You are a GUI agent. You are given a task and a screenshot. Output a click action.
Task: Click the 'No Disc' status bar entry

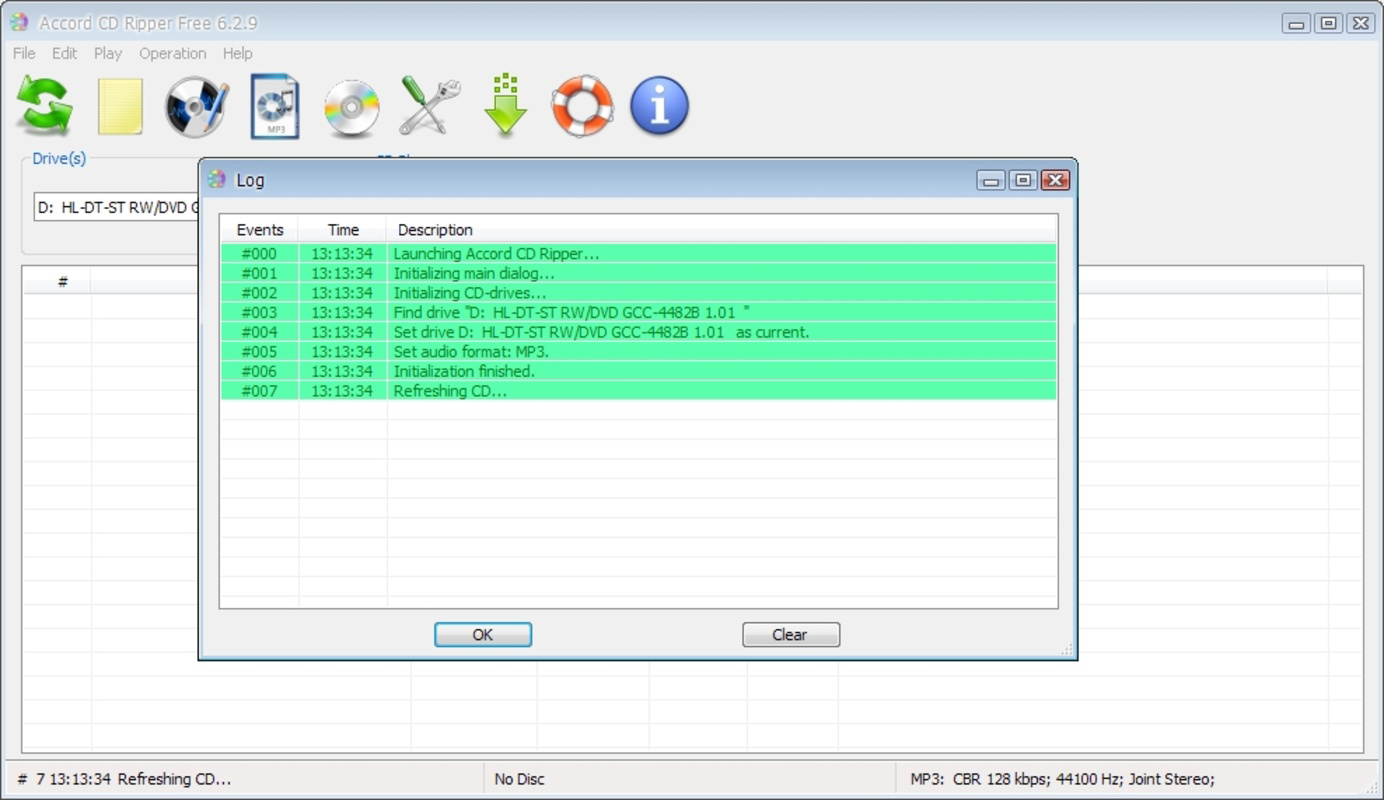click(520, 779)
